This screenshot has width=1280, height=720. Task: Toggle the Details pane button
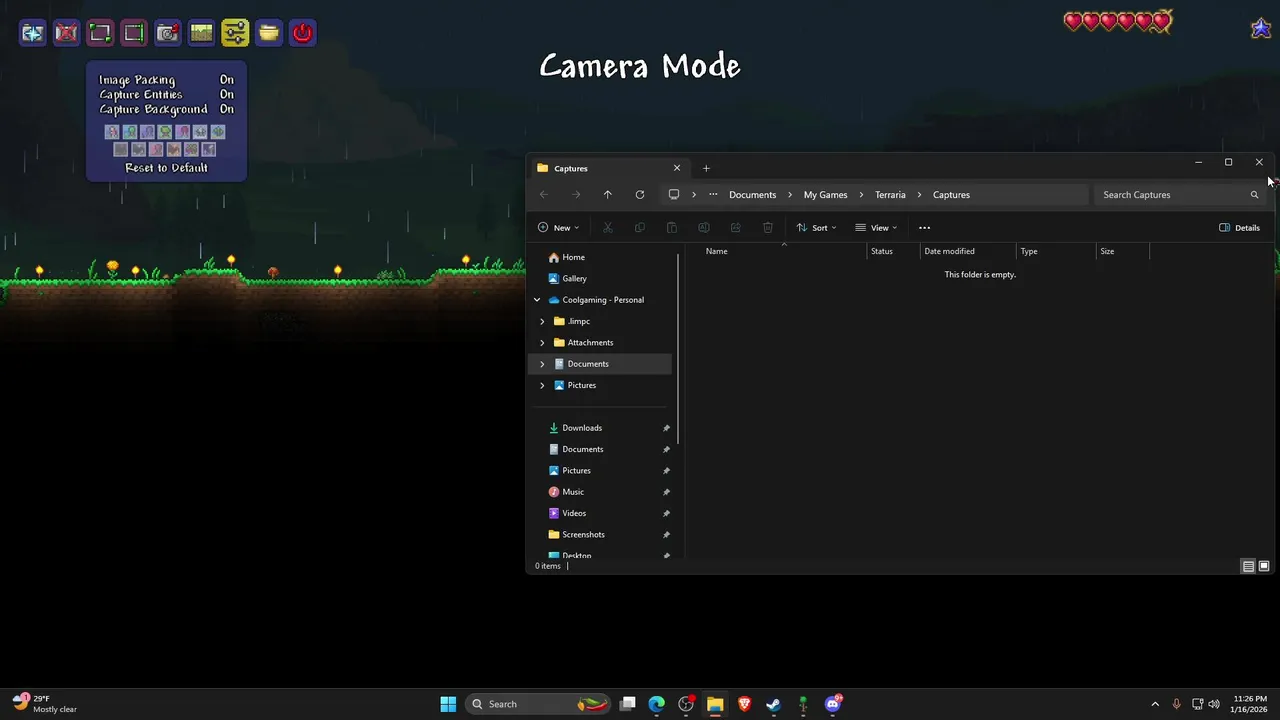(x=1239, y=227)
